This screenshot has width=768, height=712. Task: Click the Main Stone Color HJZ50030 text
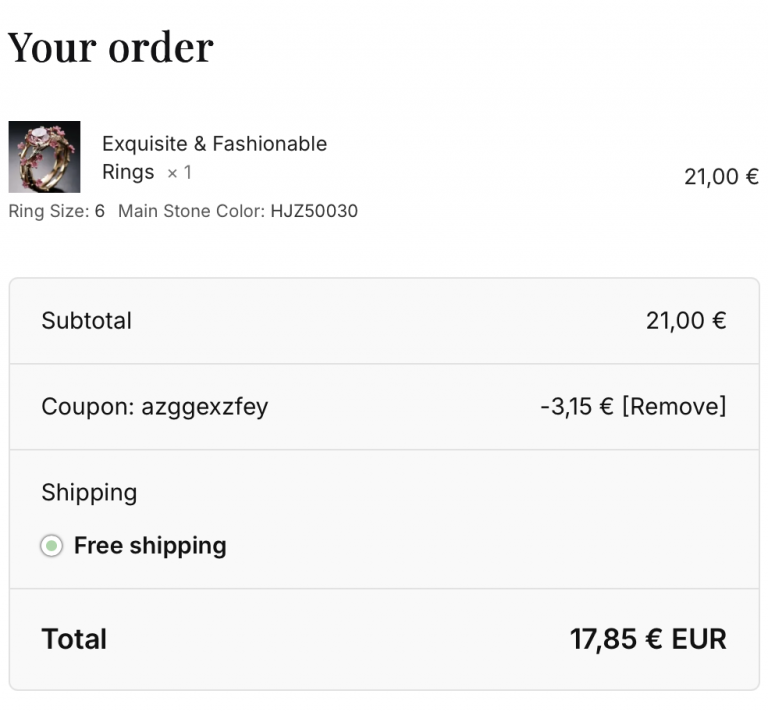point(237,211)
